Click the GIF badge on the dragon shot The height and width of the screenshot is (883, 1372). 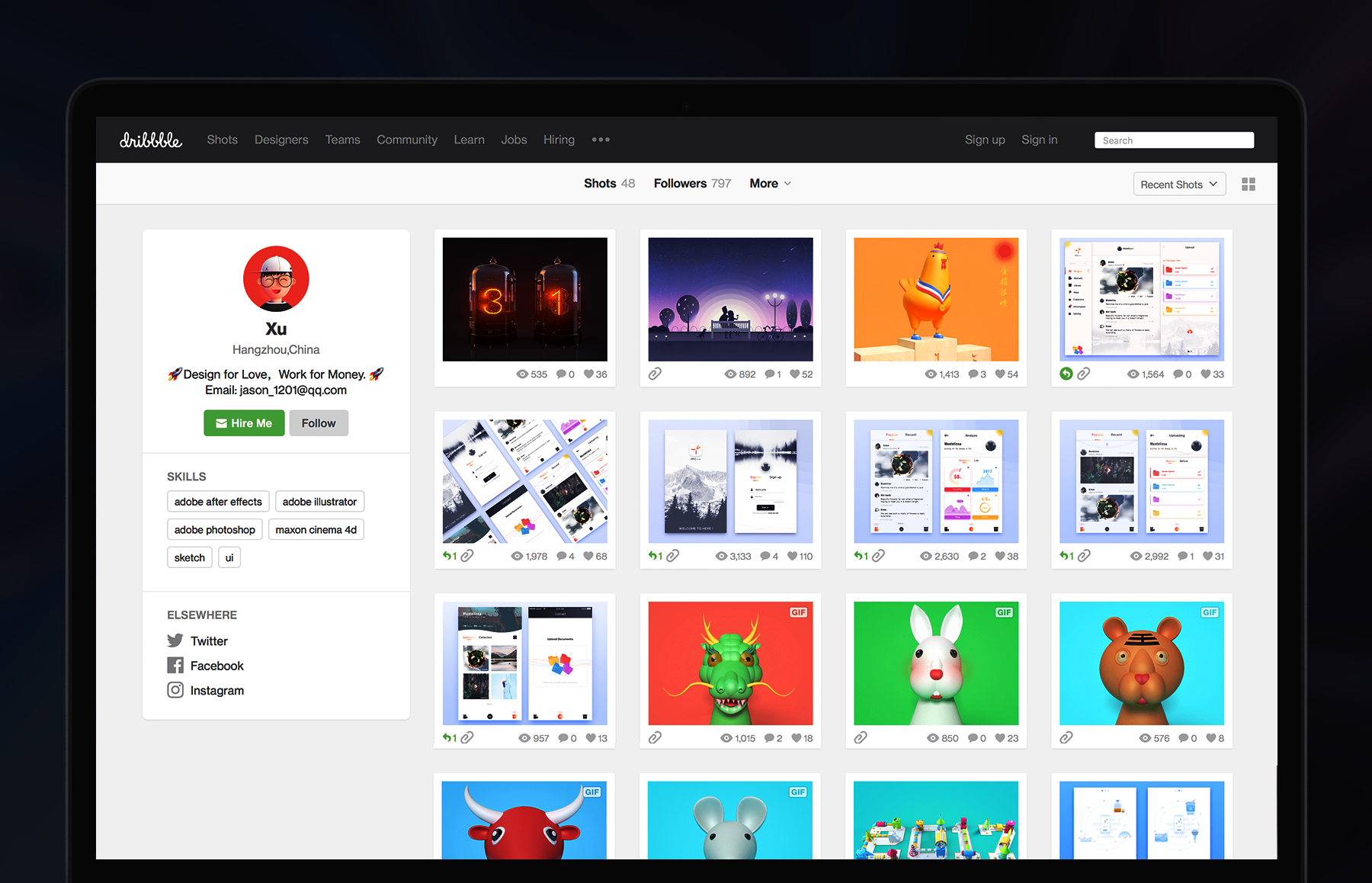[798, 612]
